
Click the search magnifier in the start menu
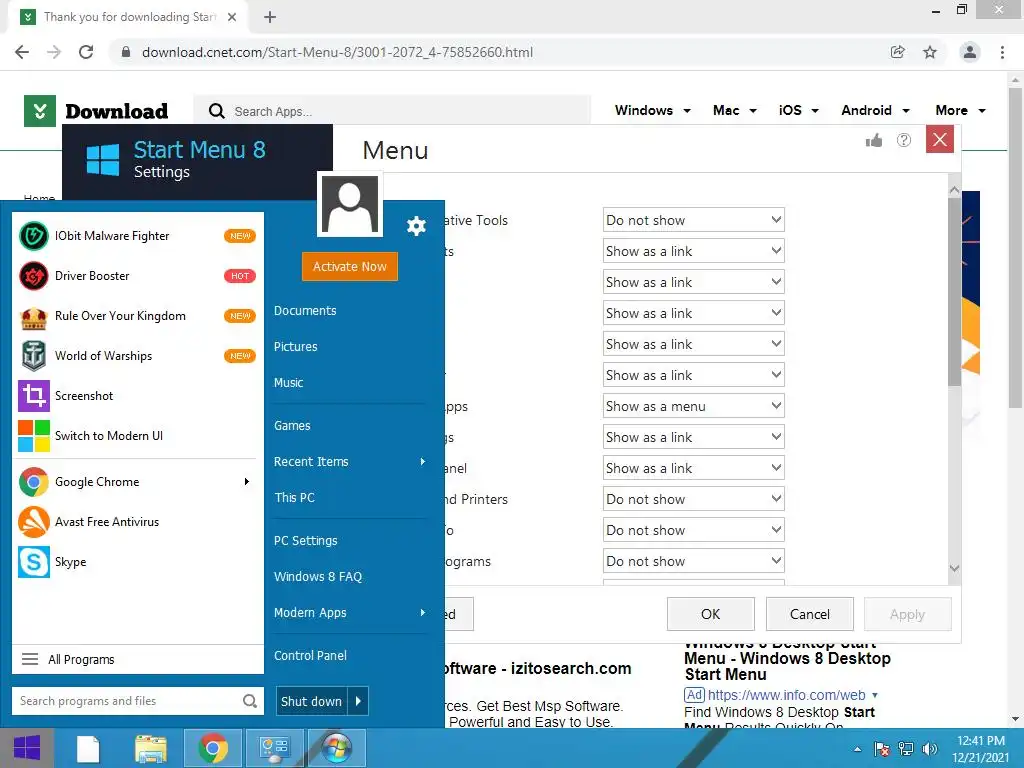coord(249,701)
